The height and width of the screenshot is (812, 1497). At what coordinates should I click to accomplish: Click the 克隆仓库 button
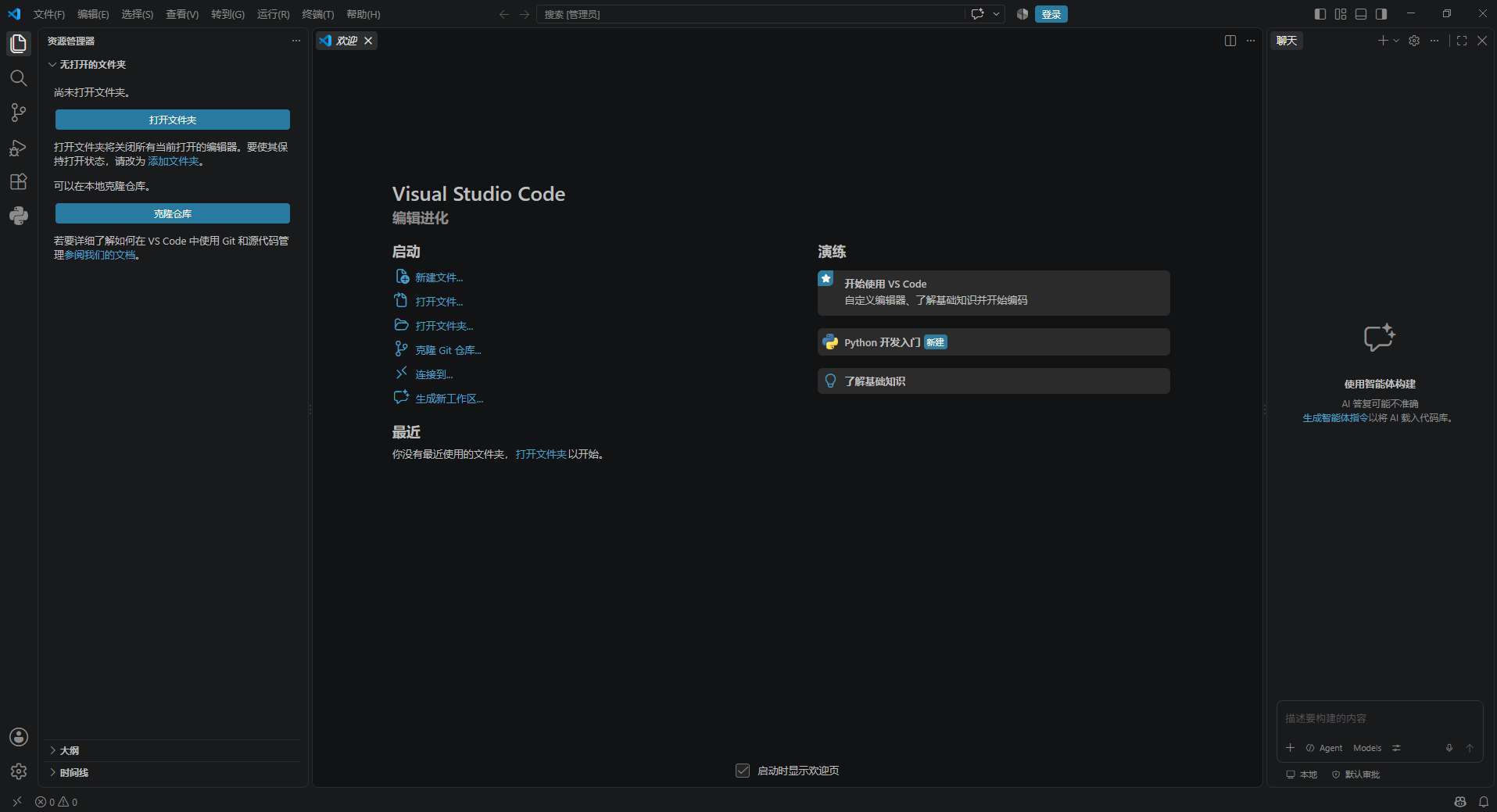[173, 213]
